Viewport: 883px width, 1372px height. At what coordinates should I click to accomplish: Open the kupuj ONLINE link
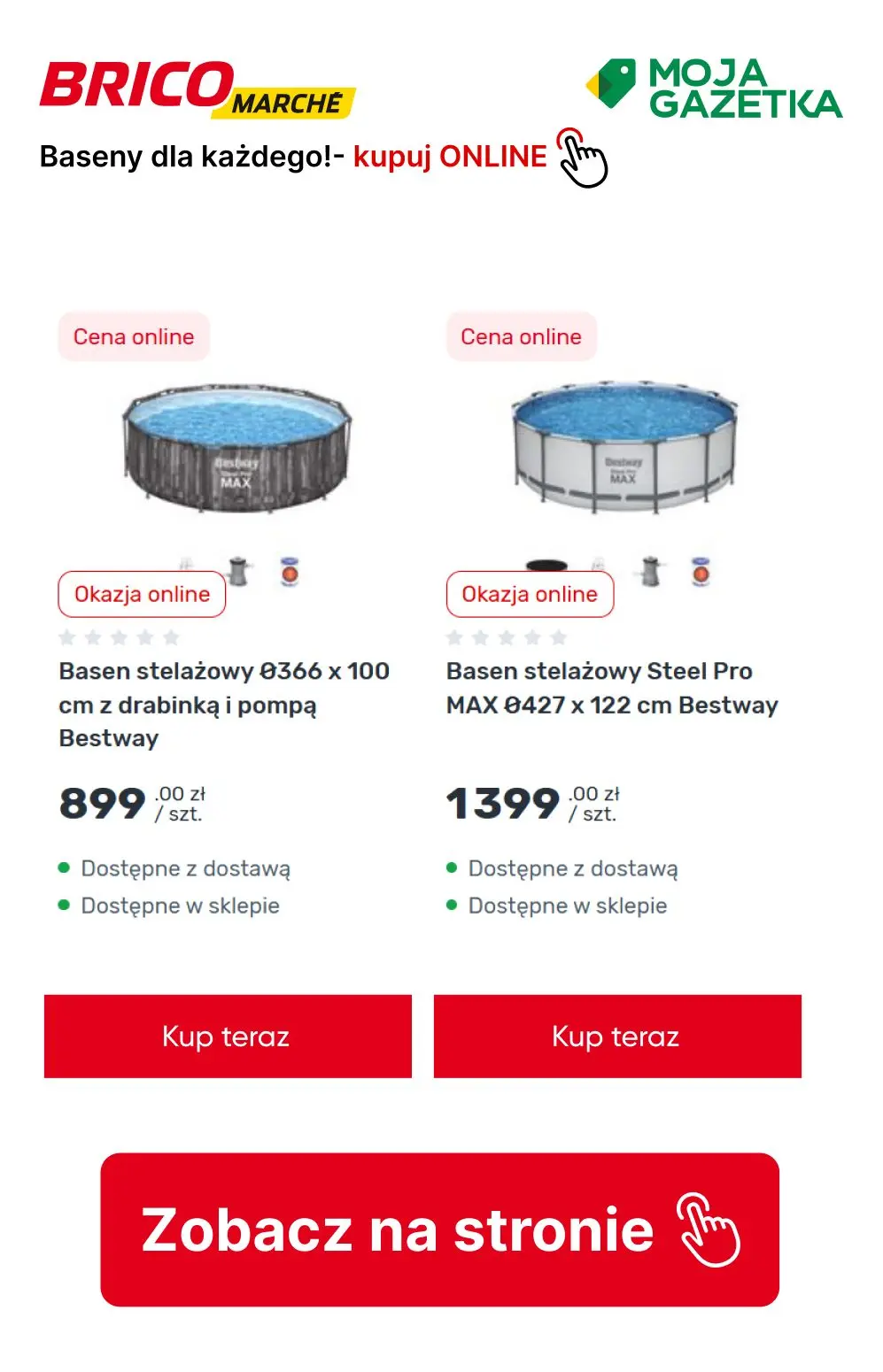[x=450, y=158]
